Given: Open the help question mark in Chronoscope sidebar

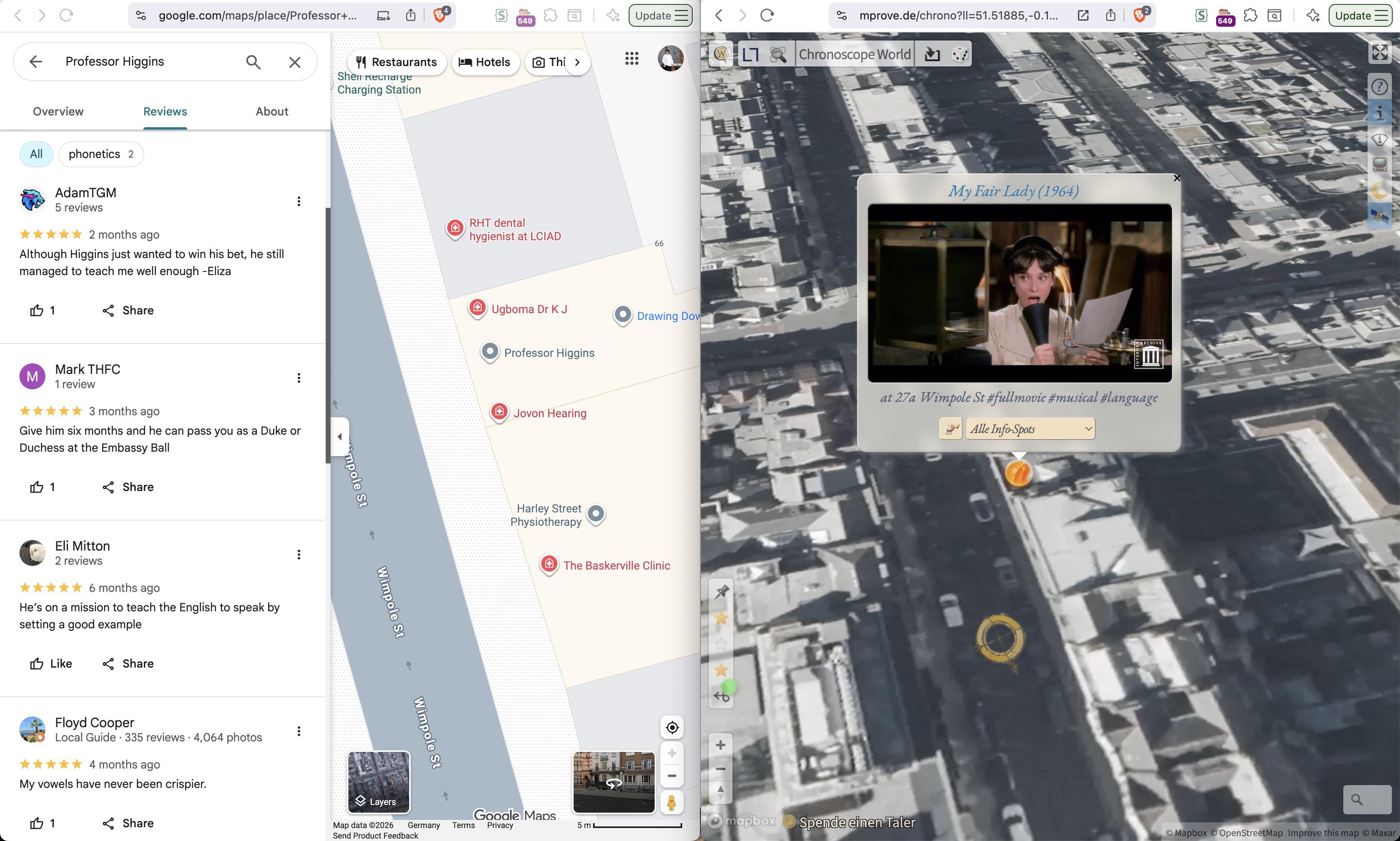Looking at the screenshot, I should [x=1380, y=87].
